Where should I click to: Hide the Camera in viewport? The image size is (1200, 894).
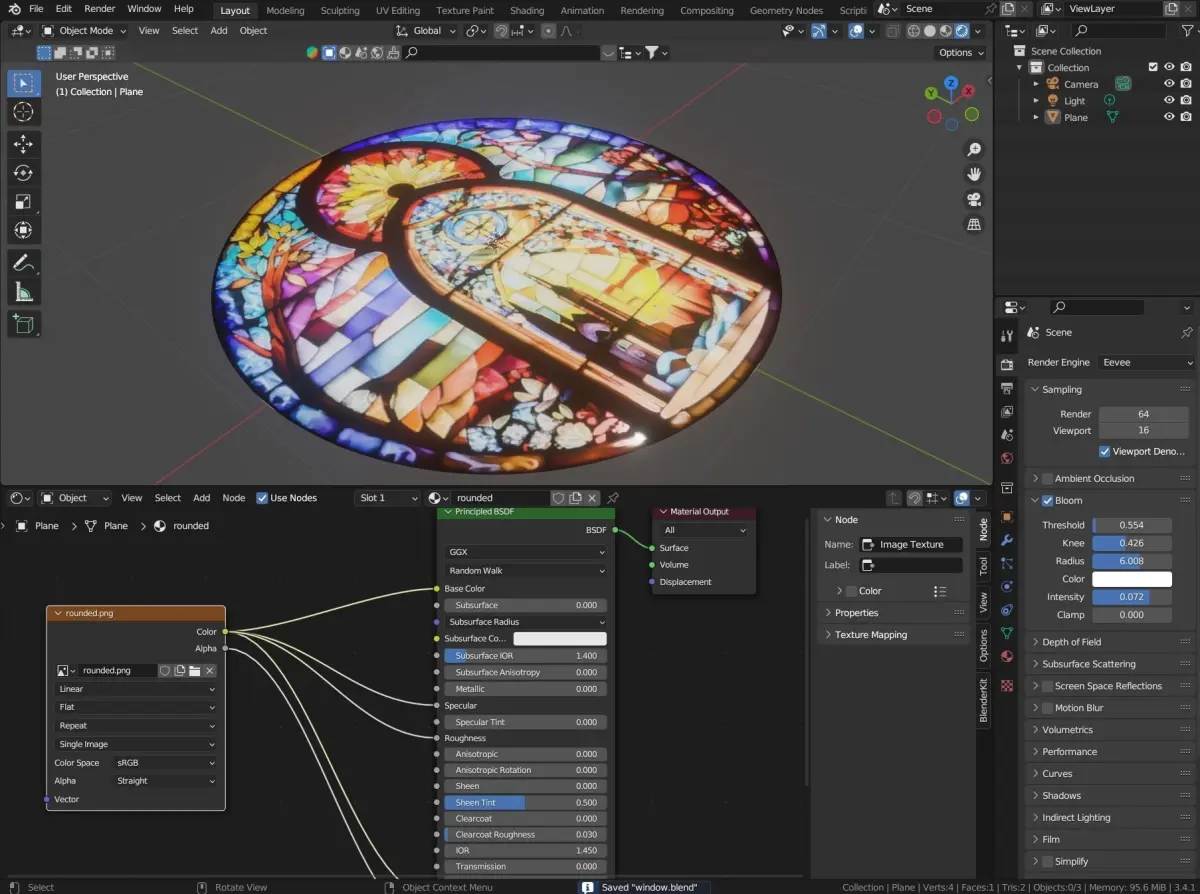(x=1169, y=84)
